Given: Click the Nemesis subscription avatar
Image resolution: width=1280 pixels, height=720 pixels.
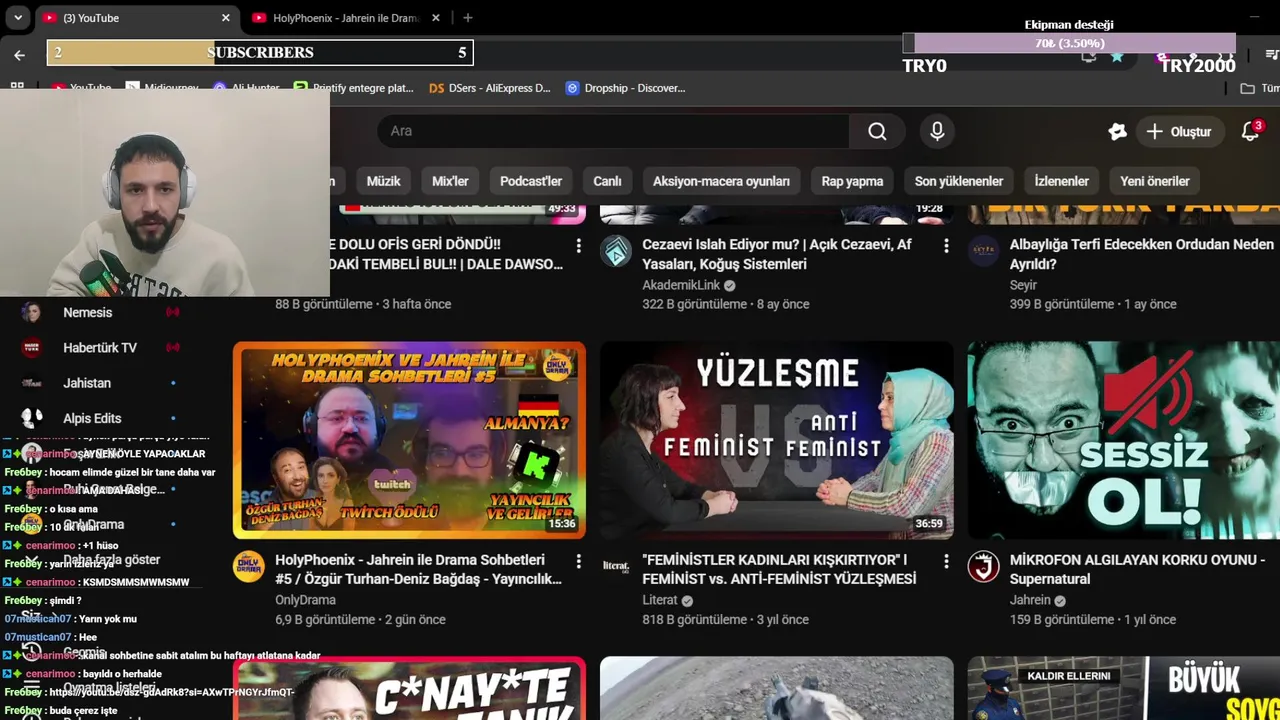Looking at the screenshot, I should tap(32, 312).
